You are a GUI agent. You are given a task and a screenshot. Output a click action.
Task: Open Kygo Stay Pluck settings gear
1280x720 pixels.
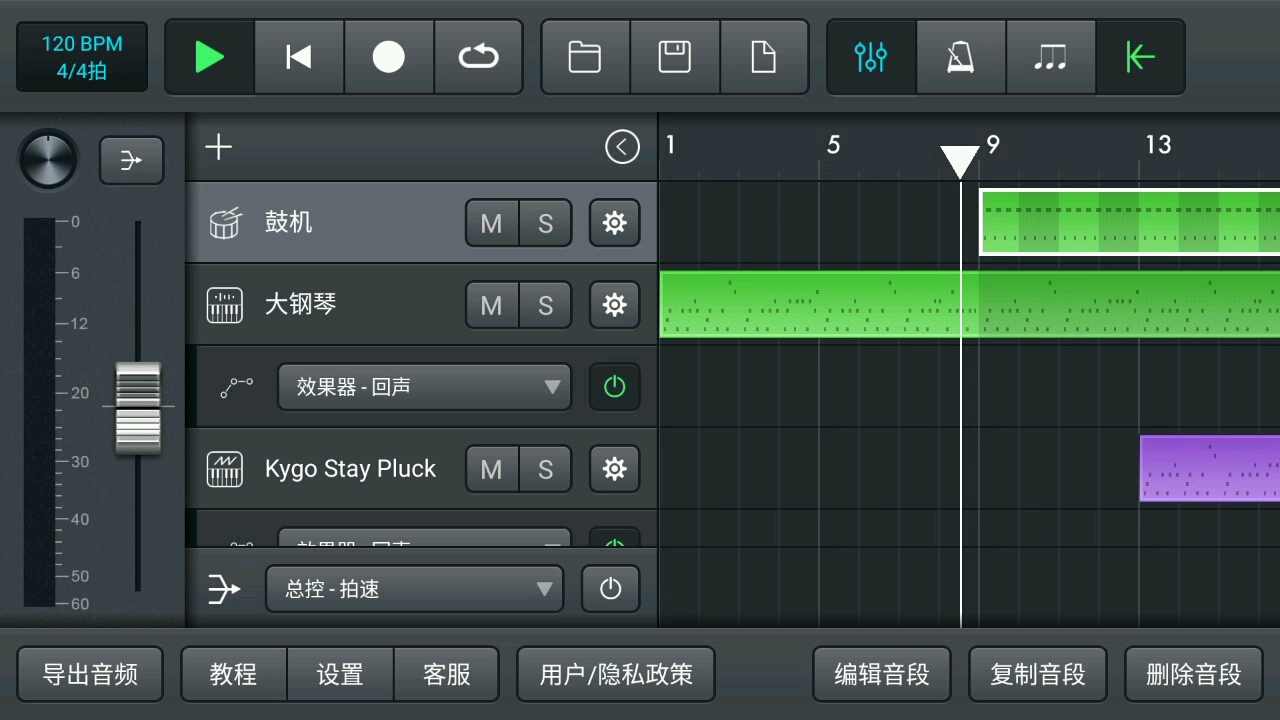(x=614, y=469)
